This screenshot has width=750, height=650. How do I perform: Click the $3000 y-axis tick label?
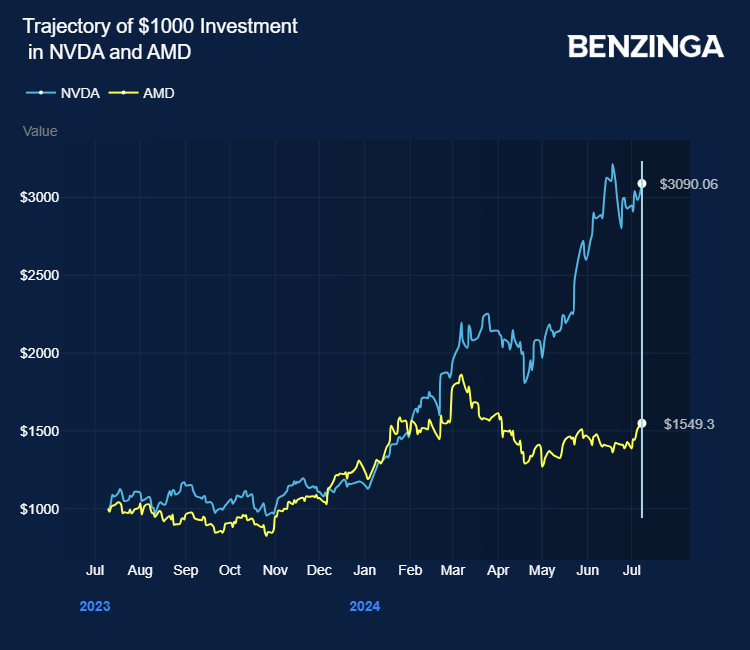click(40, 197)
